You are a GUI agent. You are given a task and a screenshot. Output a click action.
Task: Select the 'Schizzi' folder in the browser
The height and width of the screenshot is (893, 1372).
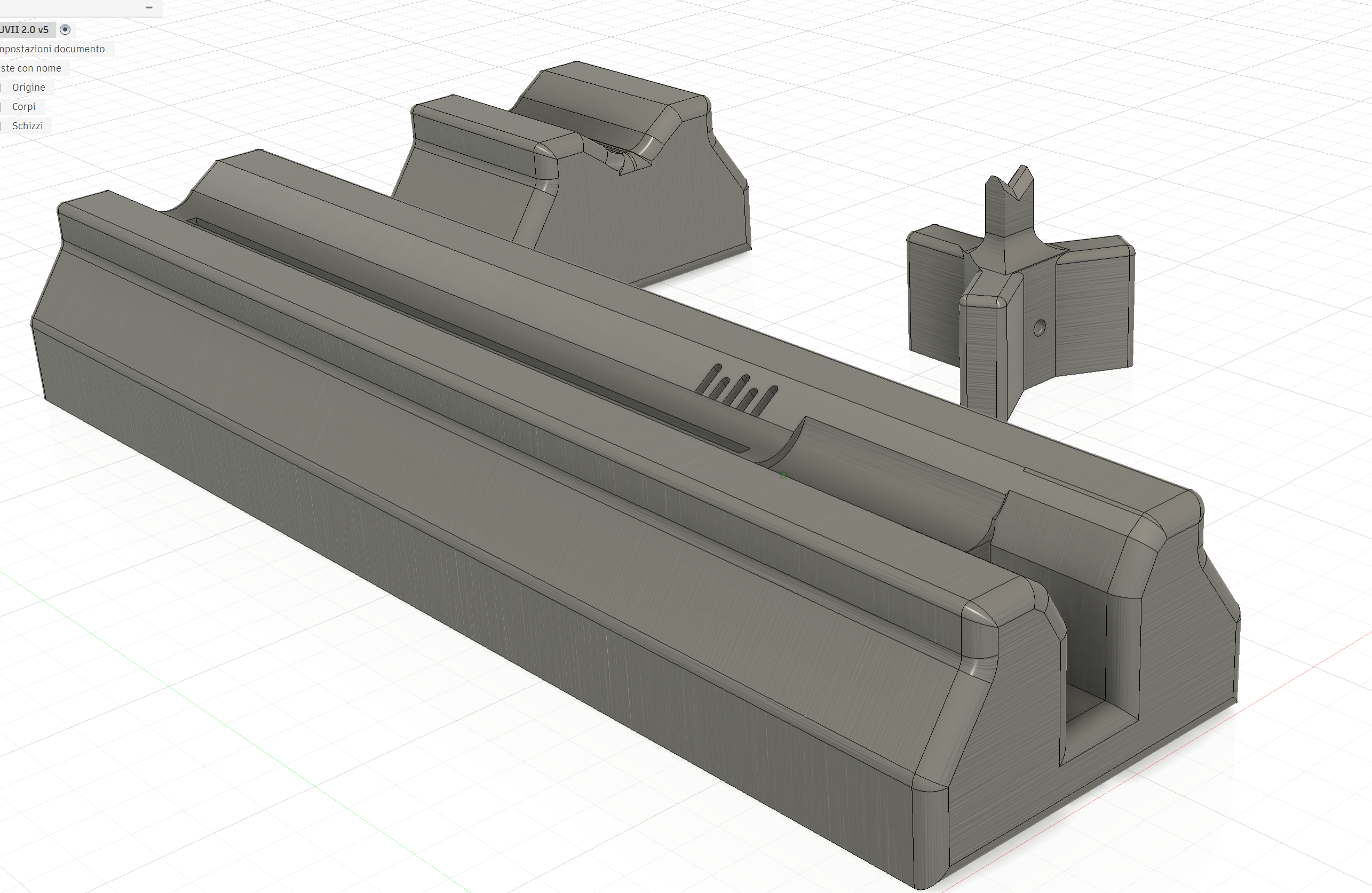tap(28, 125)
